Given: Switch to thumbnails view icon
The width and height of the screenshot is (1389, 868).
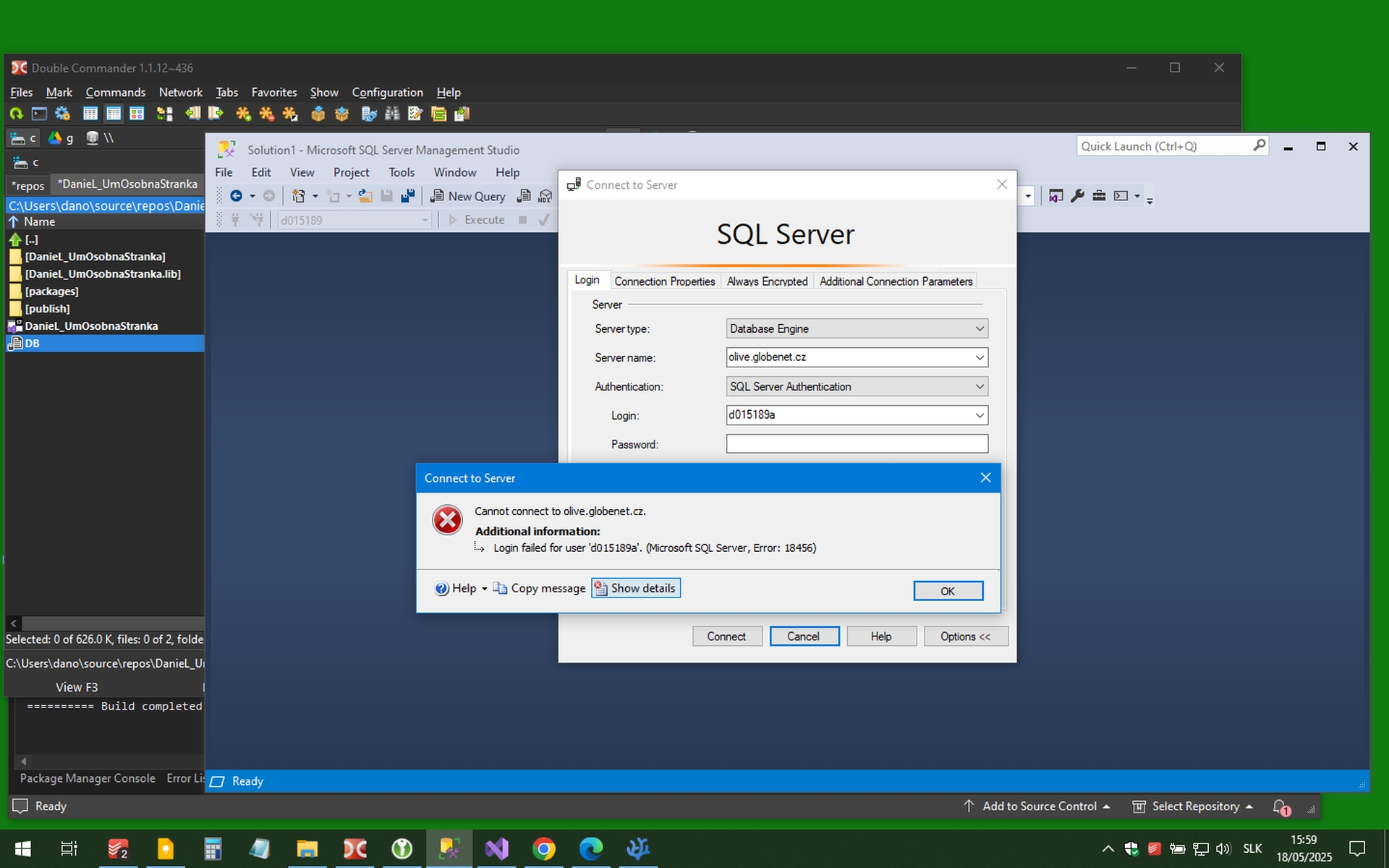Looking at the screenshot, I should point(137,114).
